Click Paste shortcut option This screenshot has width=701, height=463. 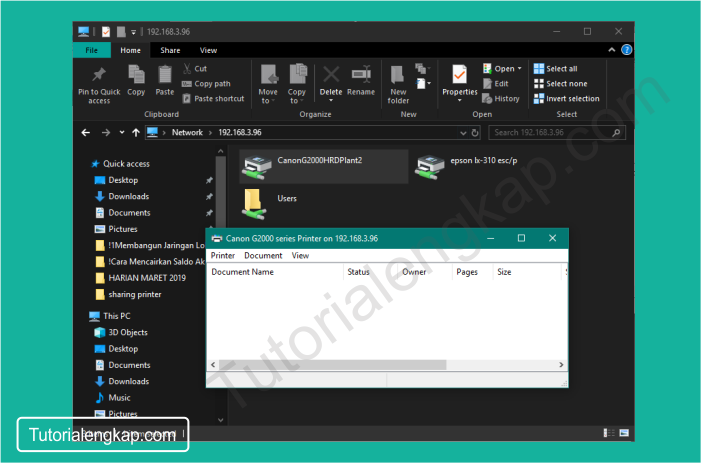click(x=213, y=98)
